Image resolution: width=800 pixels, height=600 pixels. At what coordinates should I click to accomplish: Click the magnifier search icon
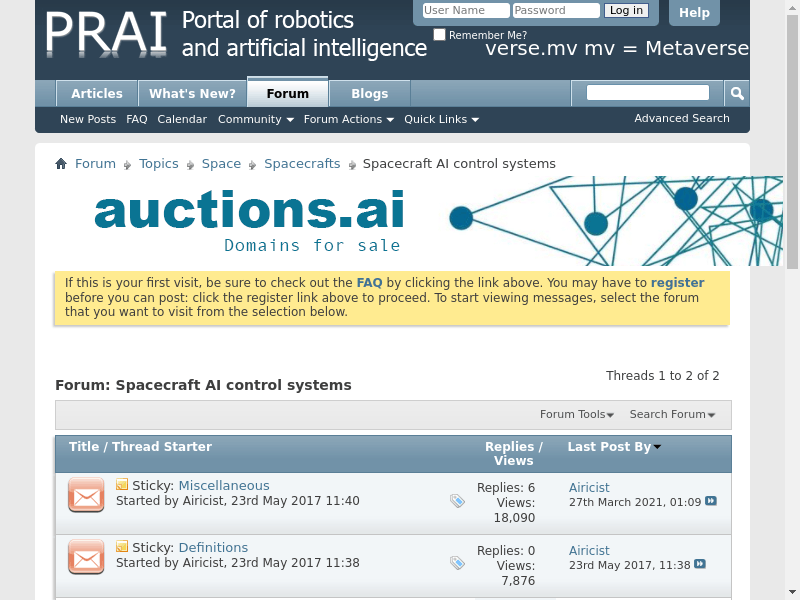737,93
